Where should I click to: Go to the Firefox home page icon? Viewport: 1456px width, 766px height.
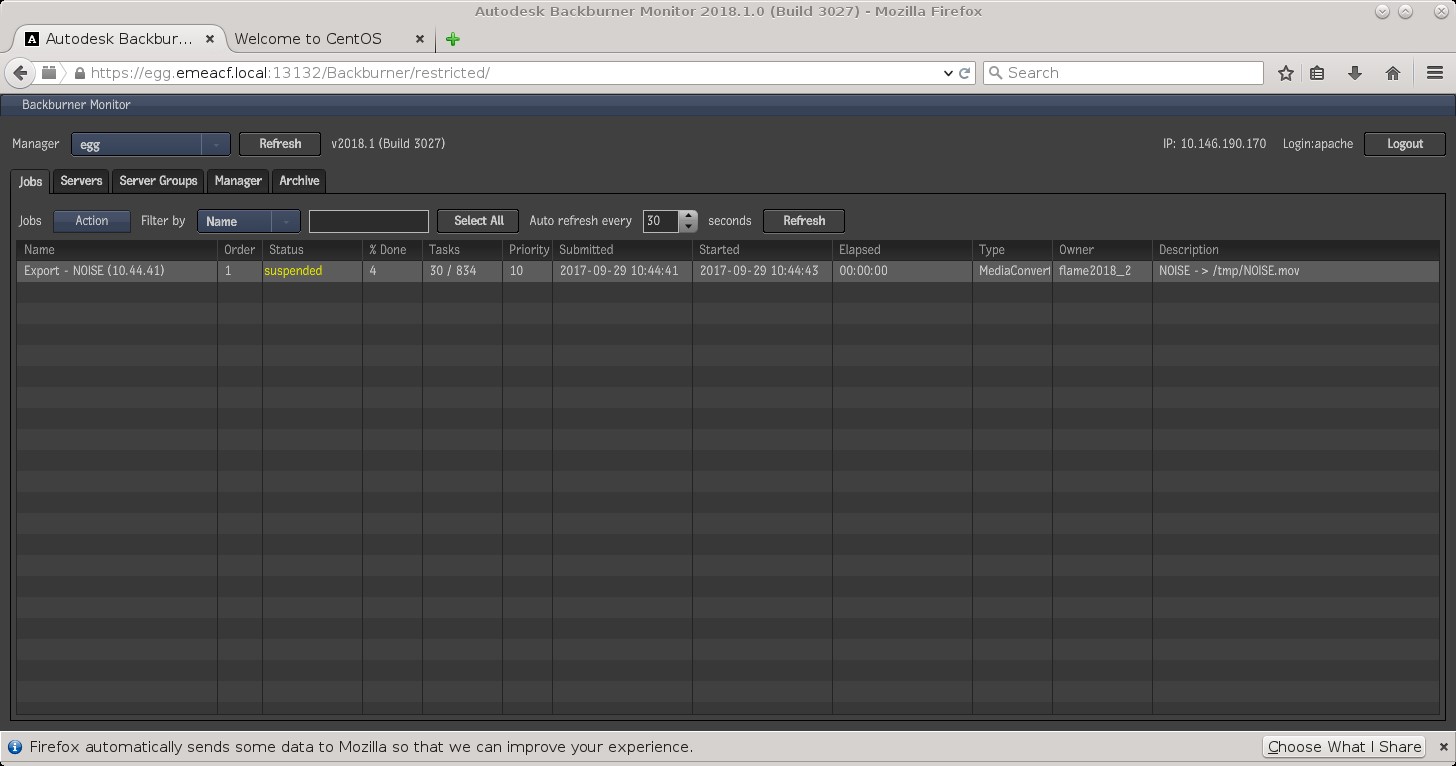[x=1393, y=73]
